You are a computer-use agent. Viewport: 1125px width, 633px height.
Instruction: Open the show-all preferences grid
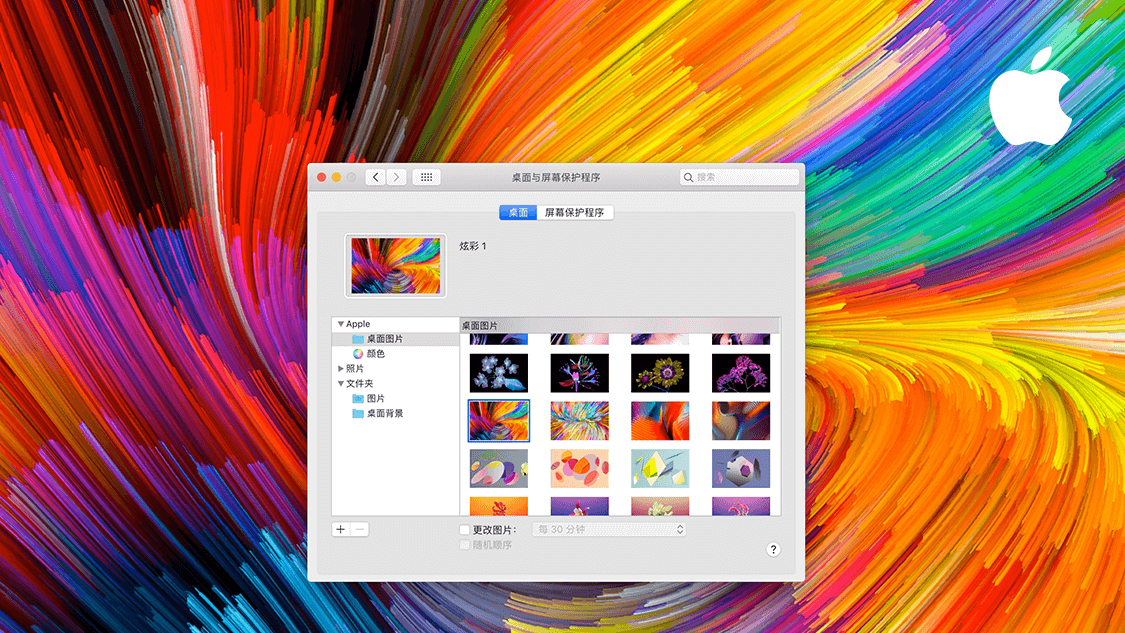point(426,177)
